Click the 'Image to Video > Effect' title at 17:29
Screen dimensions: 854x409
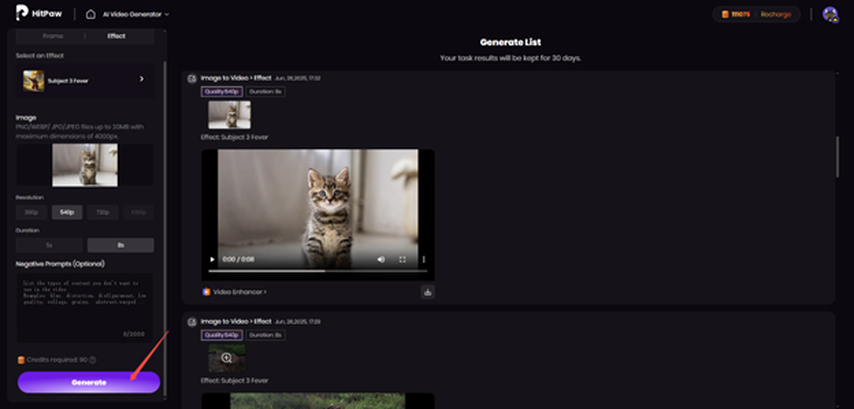point(235,321)
